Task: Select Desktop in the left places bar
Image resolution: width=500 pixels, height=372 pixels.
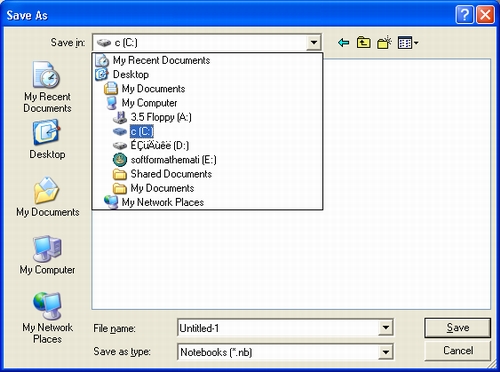Action: pos(47,139)
